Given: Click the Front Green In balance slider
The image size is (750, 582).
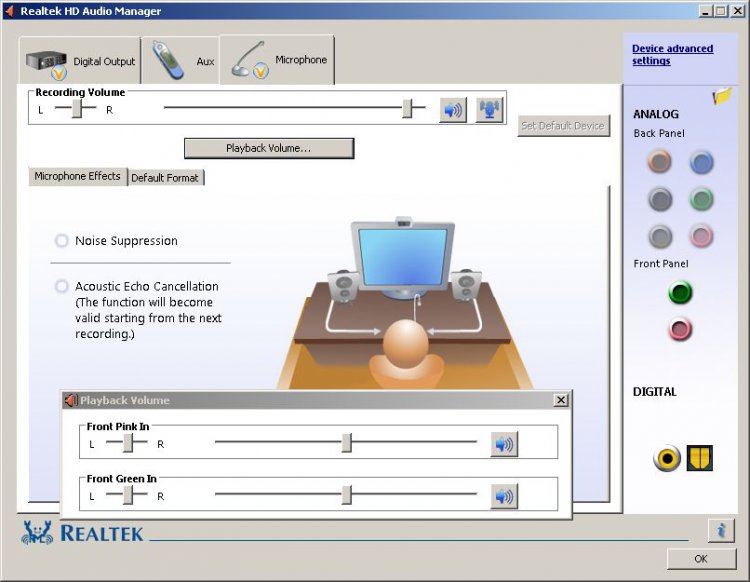Looking at the screenshot, I should click(127, 495).
